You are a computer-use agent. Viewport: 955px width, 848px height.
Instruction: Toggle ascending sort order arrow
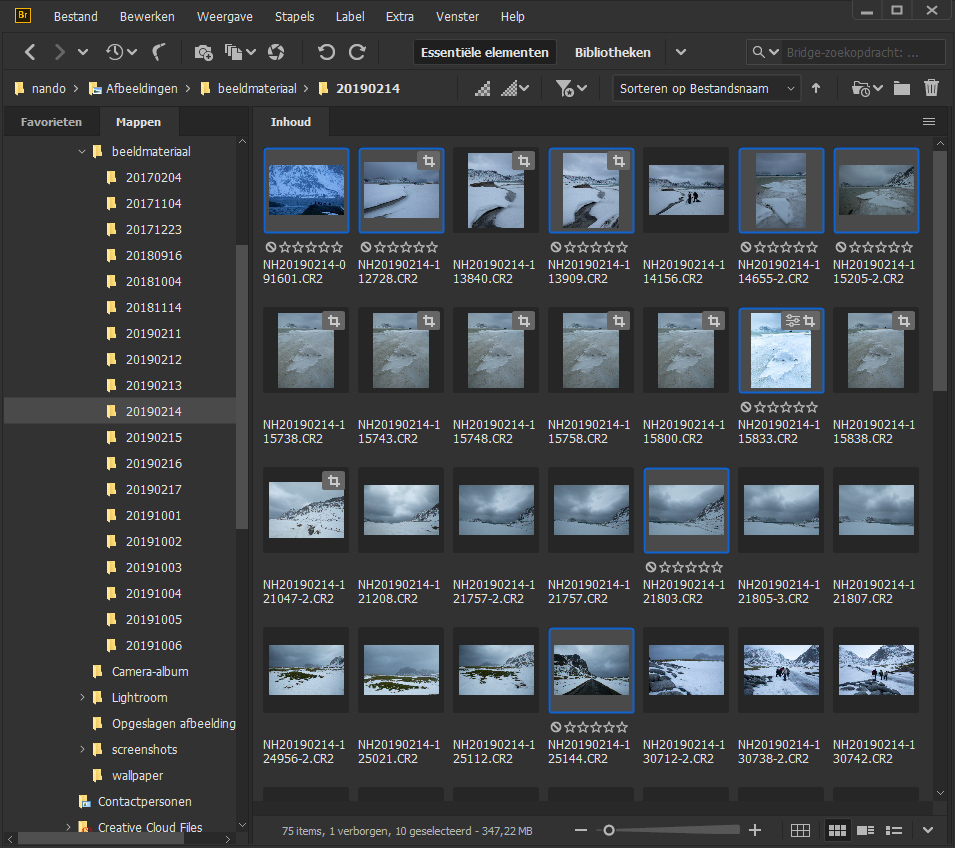[x=816, y=89]
